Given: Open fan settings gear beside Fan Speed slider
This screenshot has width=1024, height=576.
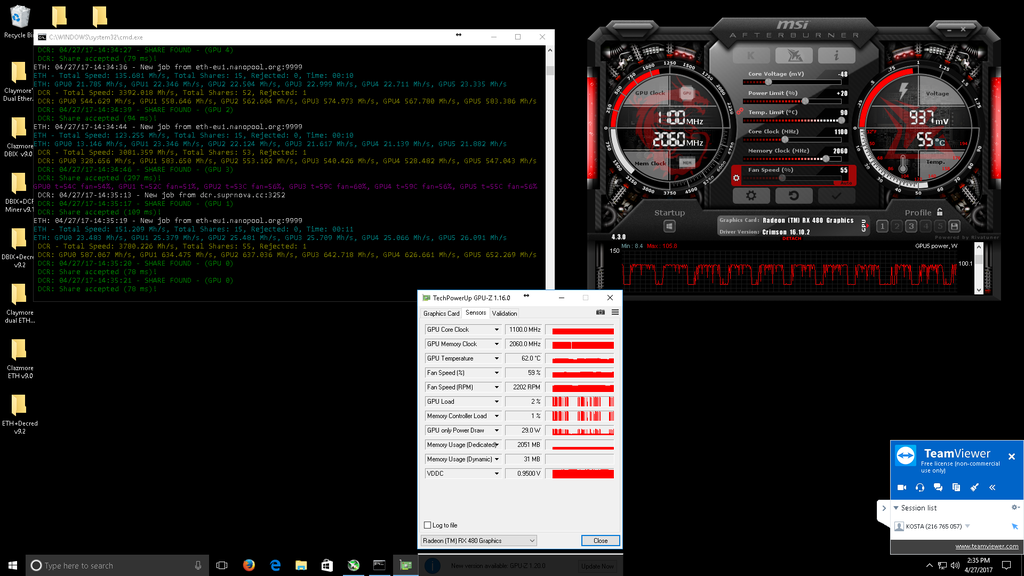Looking at the screenshot, I should 737,178.
